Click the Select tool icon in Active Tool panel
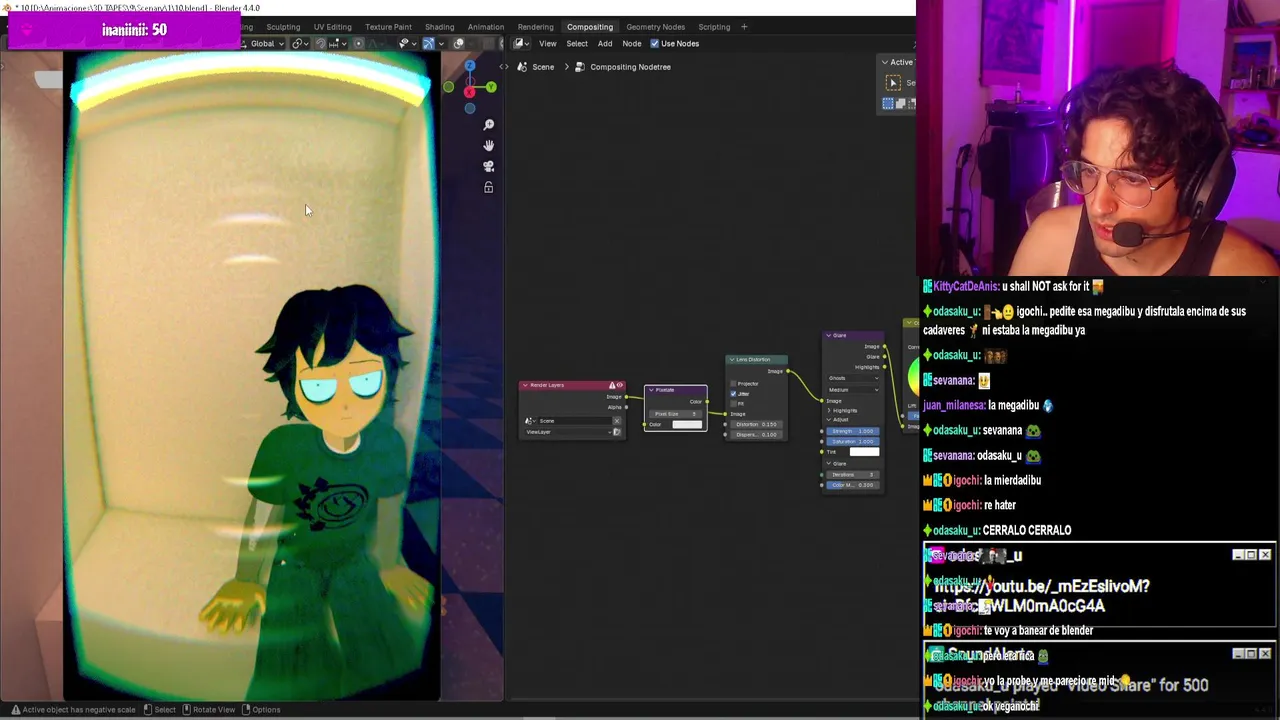Screen dimensions: 1280x720 pyautogui.click(x=893, y=83)
